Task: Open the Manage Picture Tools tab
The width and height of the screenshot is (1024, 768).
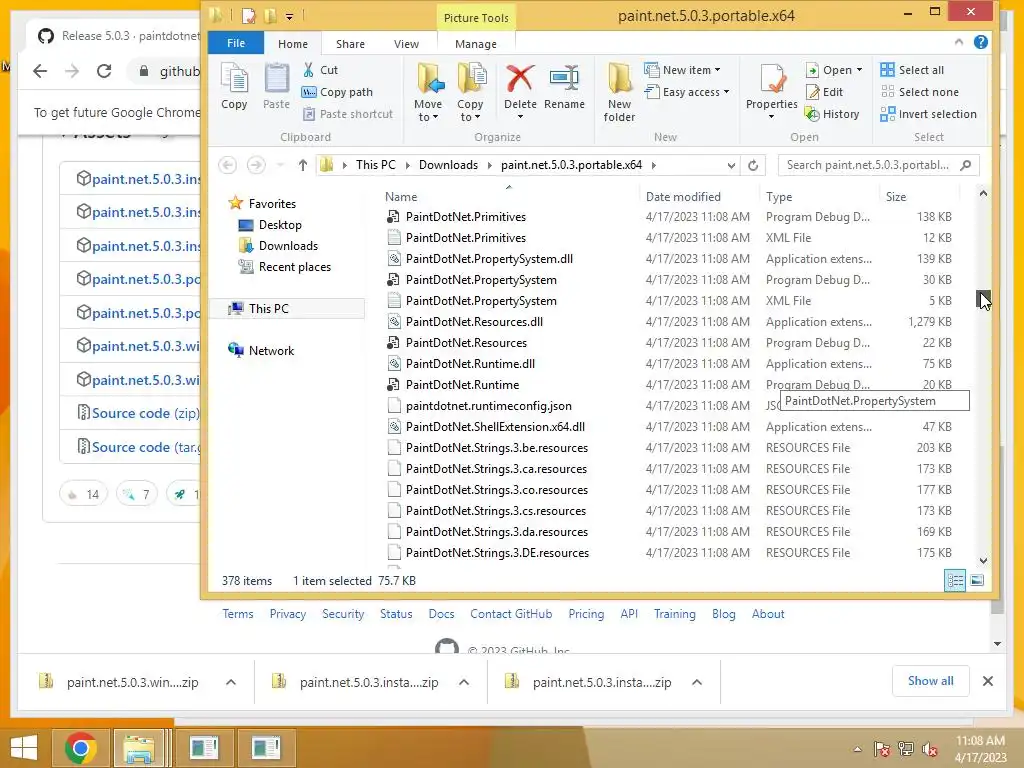Action: pos(475,44)
